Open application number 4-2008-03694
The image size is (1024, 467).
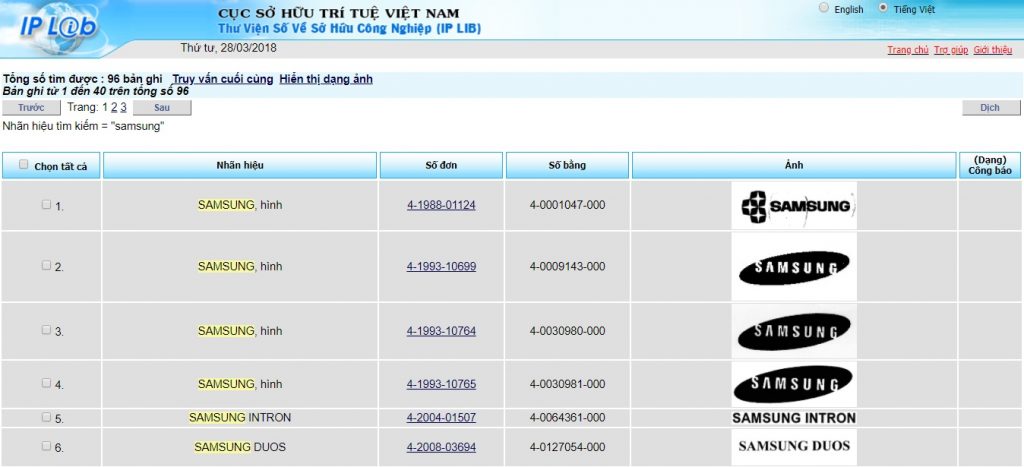(441, 447)
